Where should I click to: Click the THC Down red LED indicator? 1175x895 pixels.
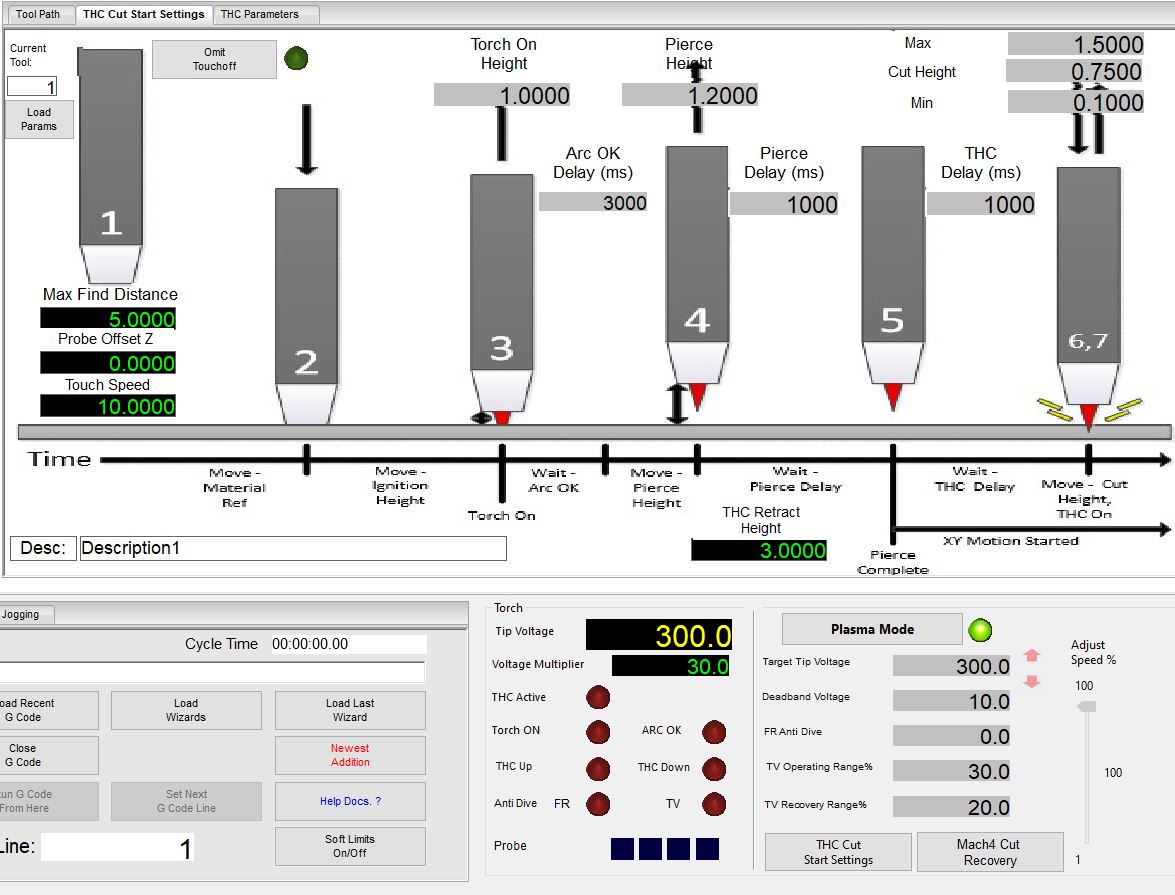click(x=714, y=769)
